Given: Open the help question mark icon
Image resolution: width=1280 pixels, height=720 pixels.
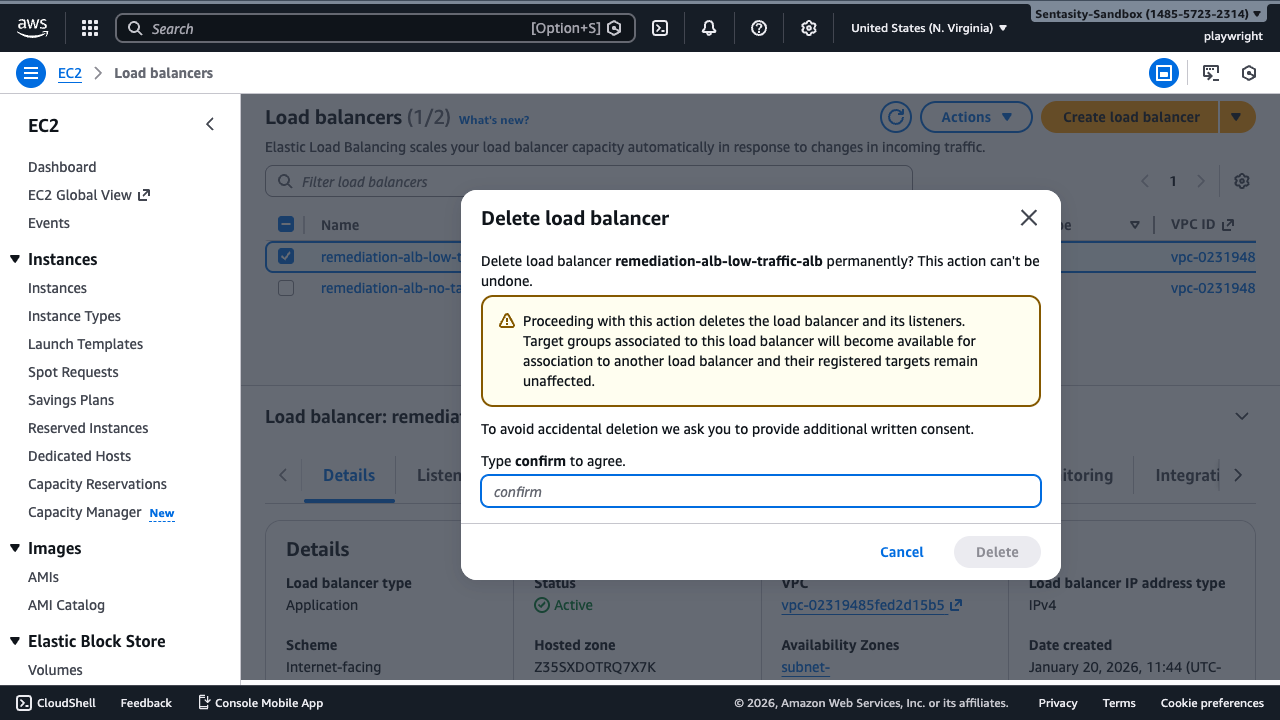Looking at the screenshot, I should [x=758, y=27].
